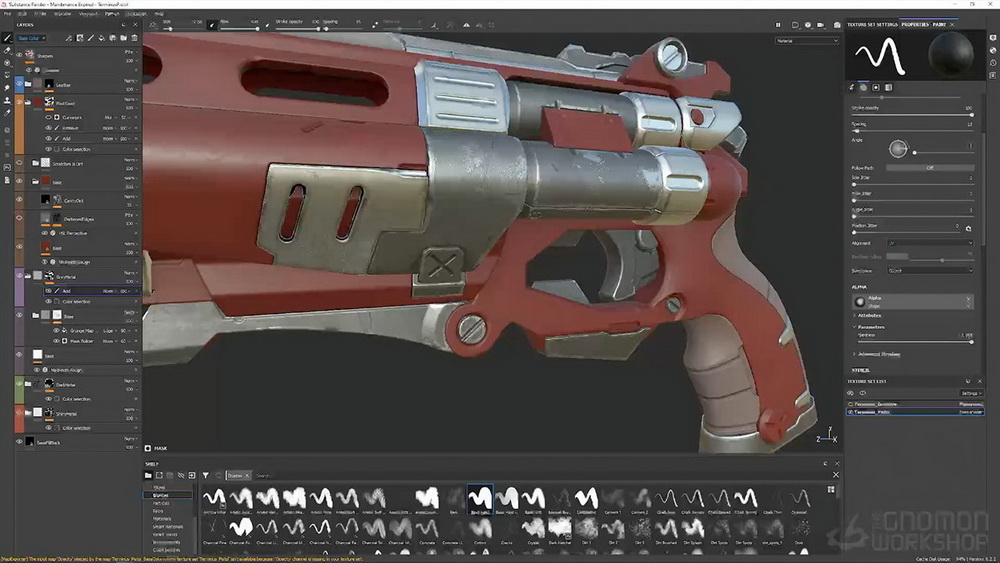Image resolution: width=1000 pixels, height=563 pixels.
Task: Click the Settings button in Texture Set List
Action: [x=969, y=393]
